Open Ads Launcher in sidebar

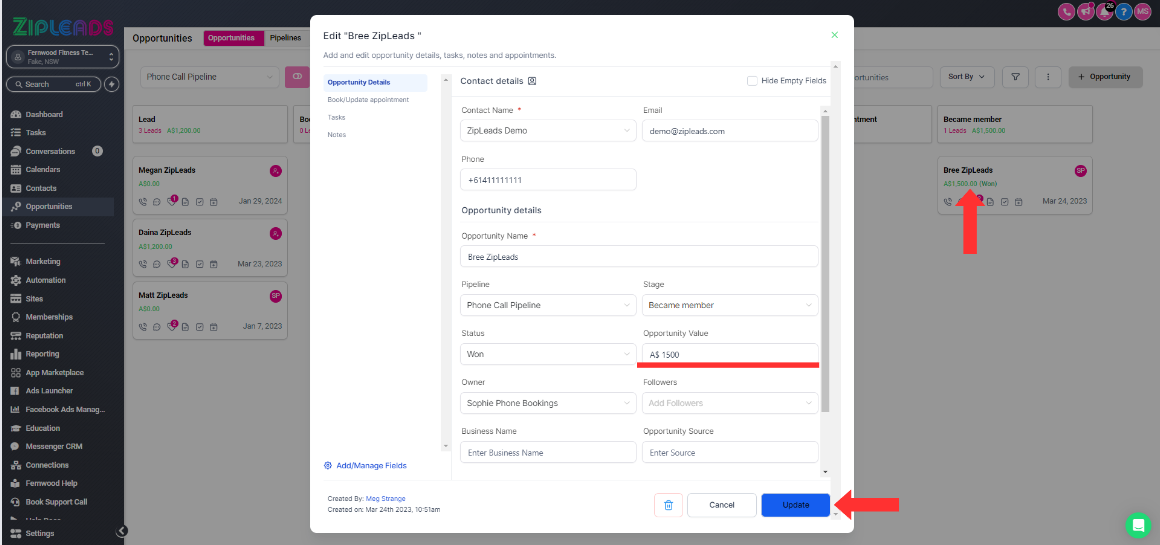[49, 390]
